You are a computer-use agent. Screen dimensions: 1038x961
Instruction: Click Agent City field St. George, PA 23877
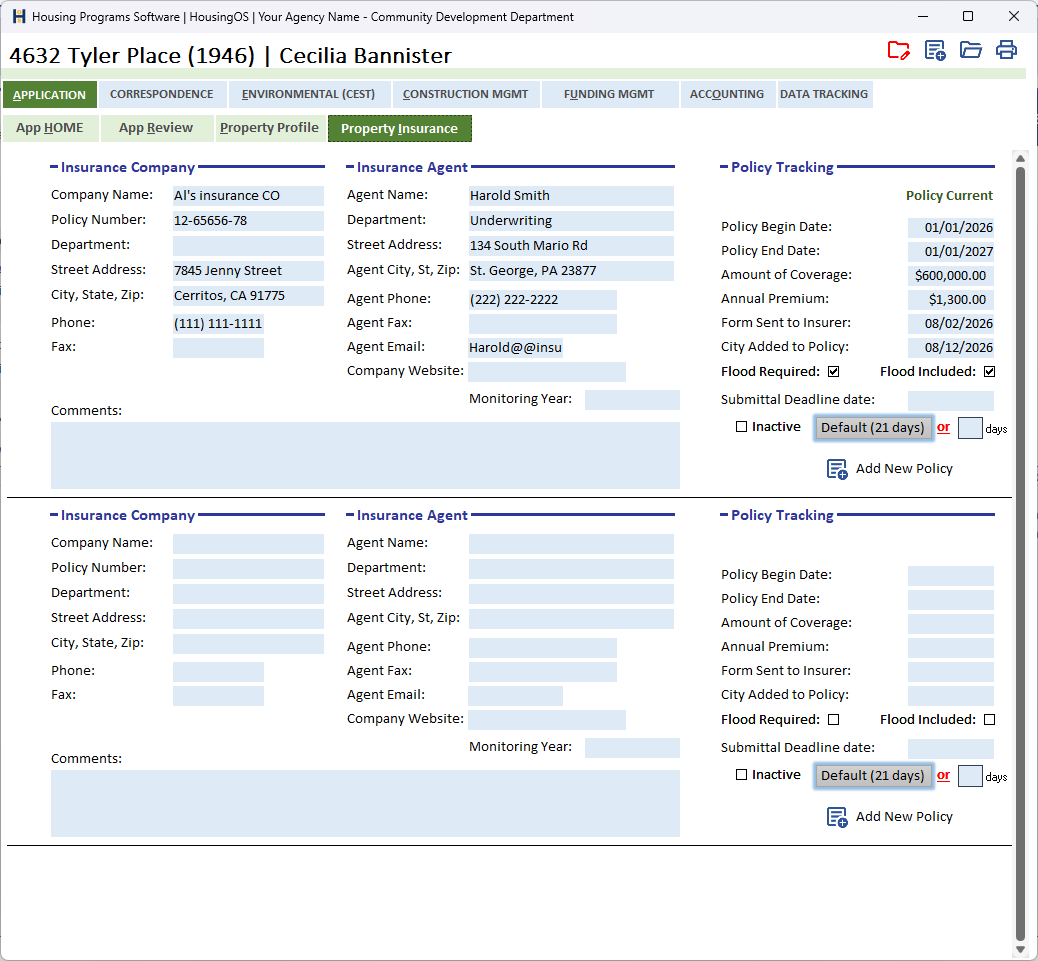[x=571, y=271]
